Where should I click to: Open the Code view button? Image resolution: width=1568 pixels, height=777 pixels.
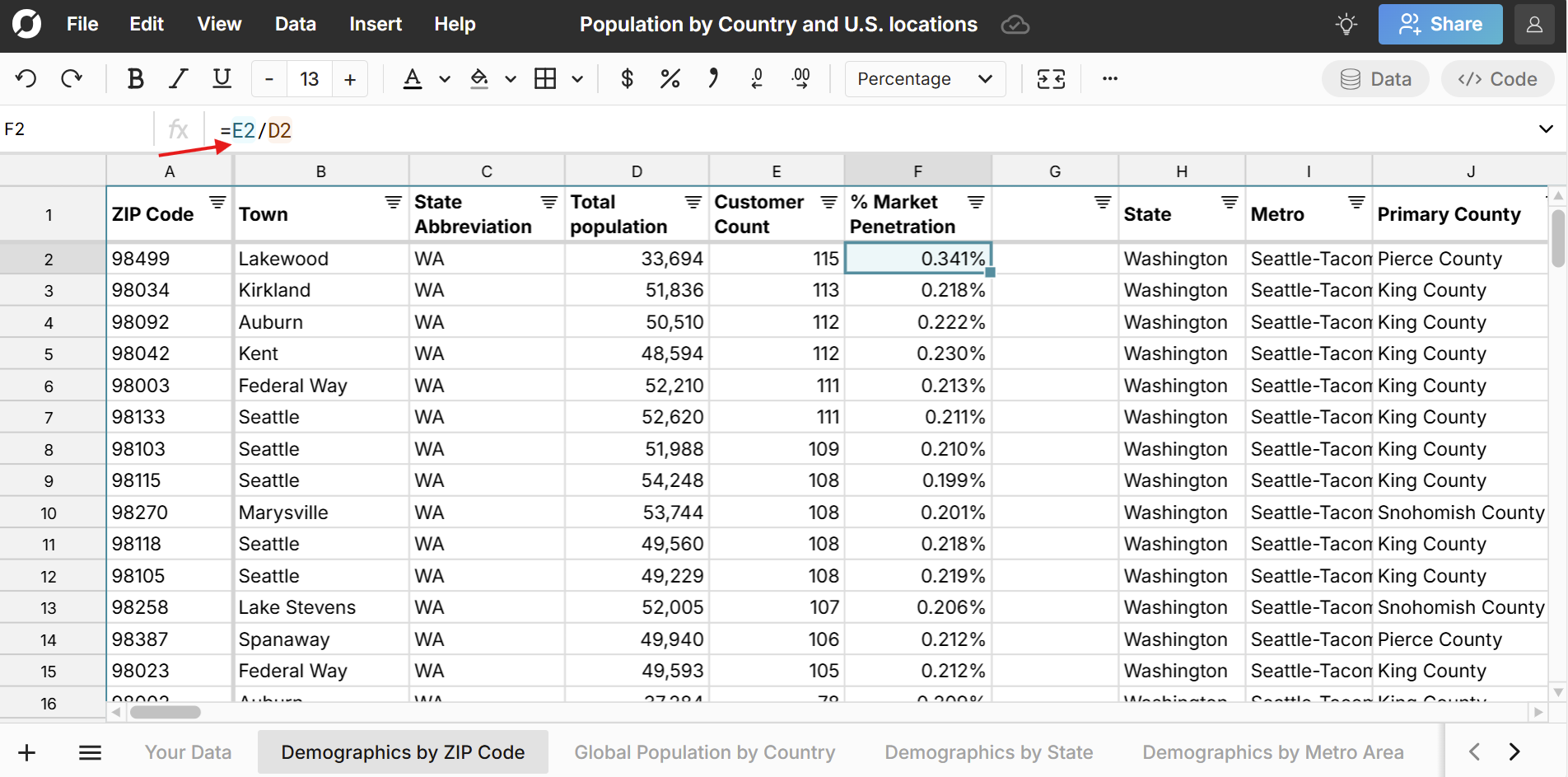coord(1497,78)
